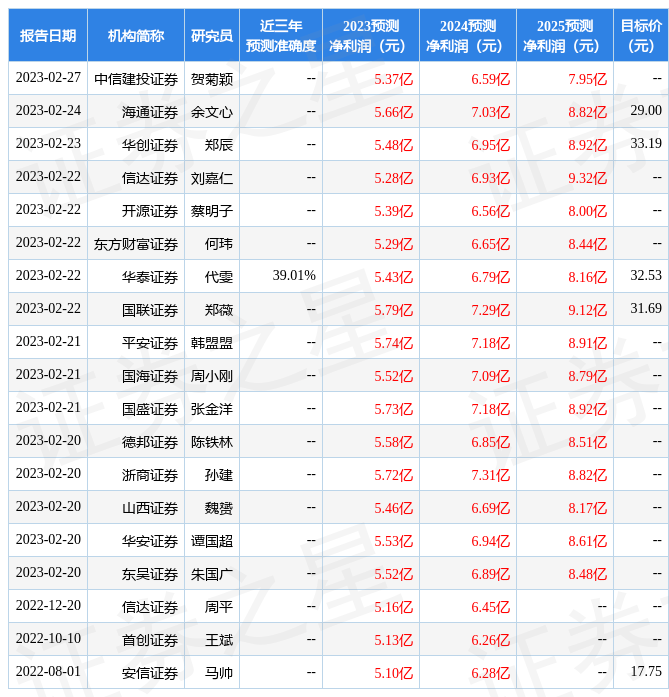Click analyst name 韩盟盟
Screen dimensions: 669x697
coord(212,343)
